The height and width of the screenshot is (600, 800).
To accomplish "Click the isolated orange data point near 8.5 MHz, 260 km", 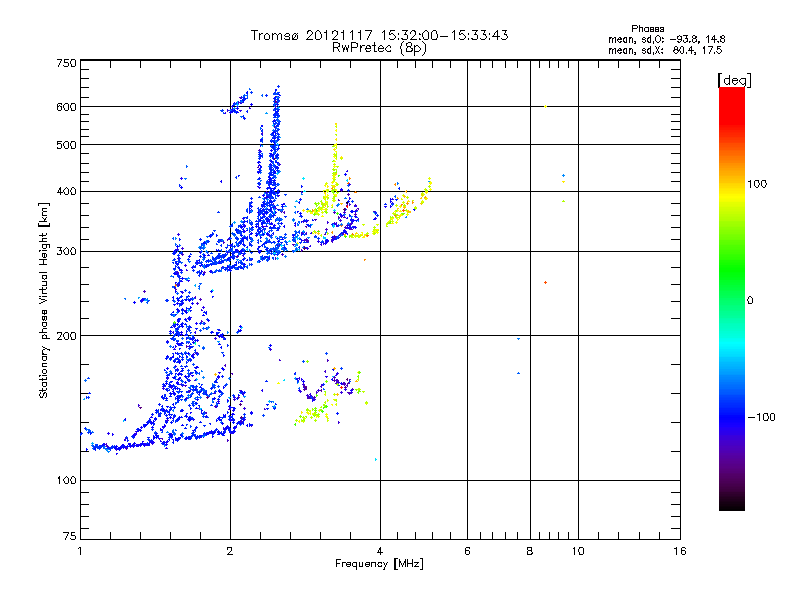I will (x=545, y=283).
